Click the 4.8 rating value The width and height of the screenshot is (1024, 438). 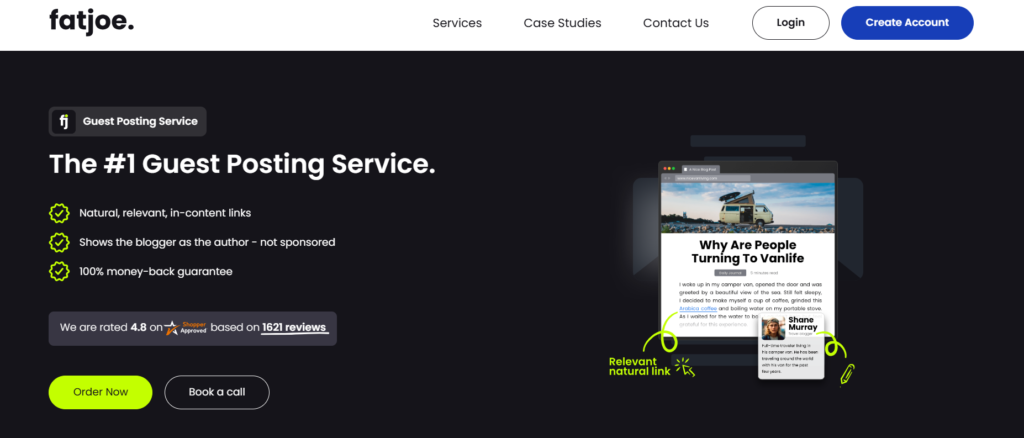(138, 328)
